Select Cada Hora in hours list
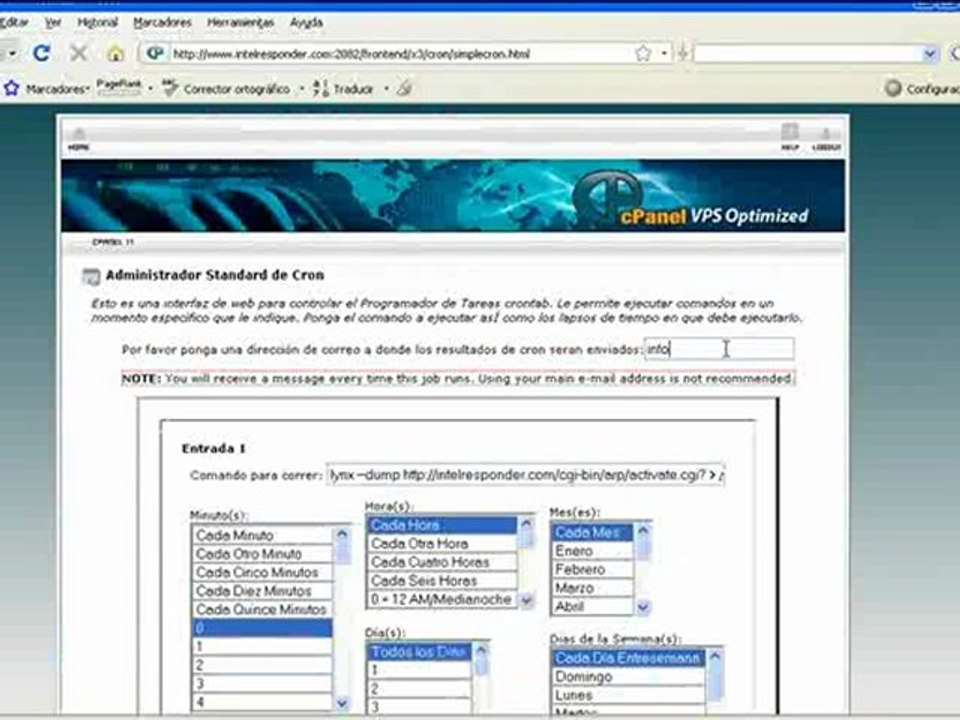 tap(442, 525)
